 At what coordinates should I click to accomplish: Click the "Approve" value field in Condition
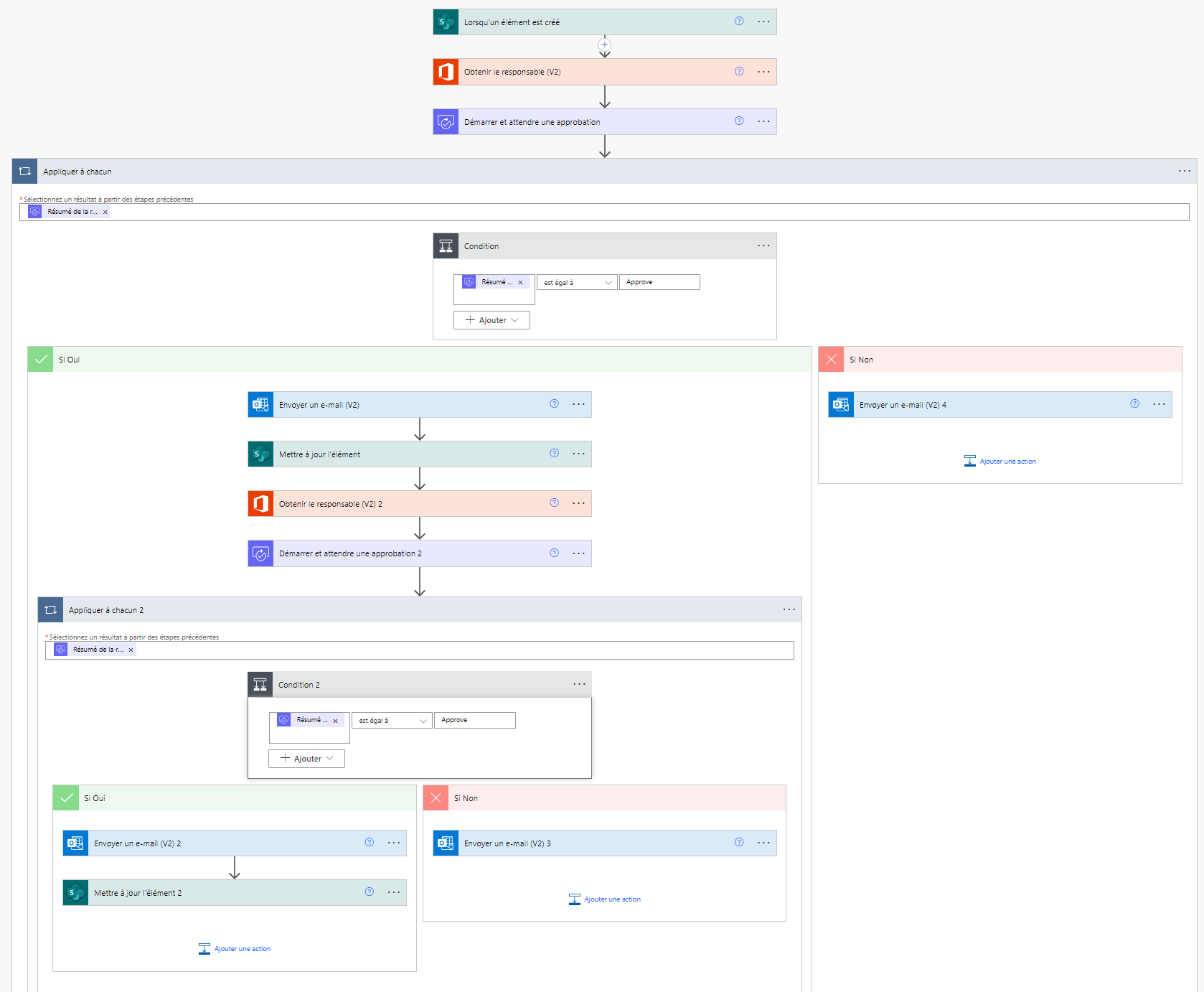tap(659, 282)
